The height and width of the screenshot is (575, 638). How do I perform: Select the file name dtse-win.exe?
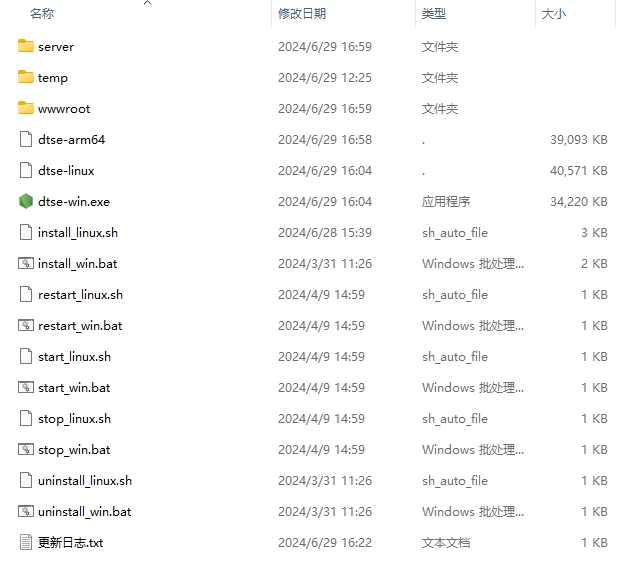pos(74,201)
